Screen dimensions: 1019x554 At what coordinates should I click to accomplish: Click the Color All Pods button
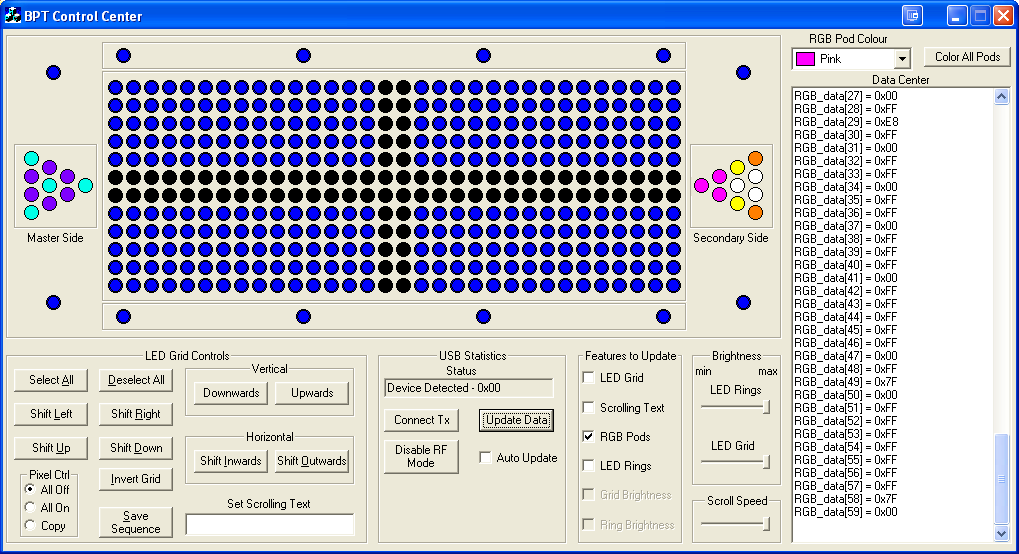(967, 57)
